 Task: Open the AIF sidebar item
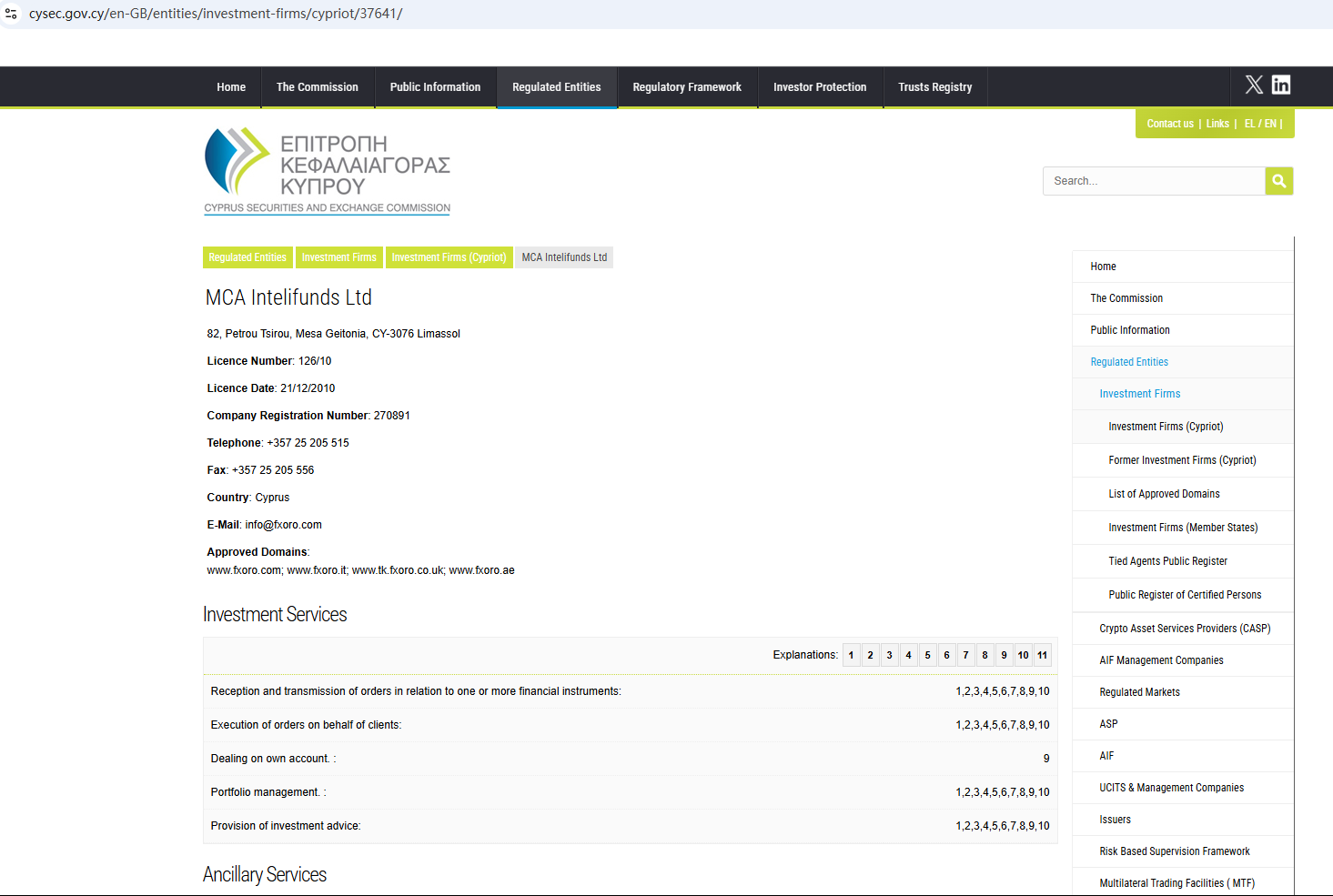coord(1183,756)
